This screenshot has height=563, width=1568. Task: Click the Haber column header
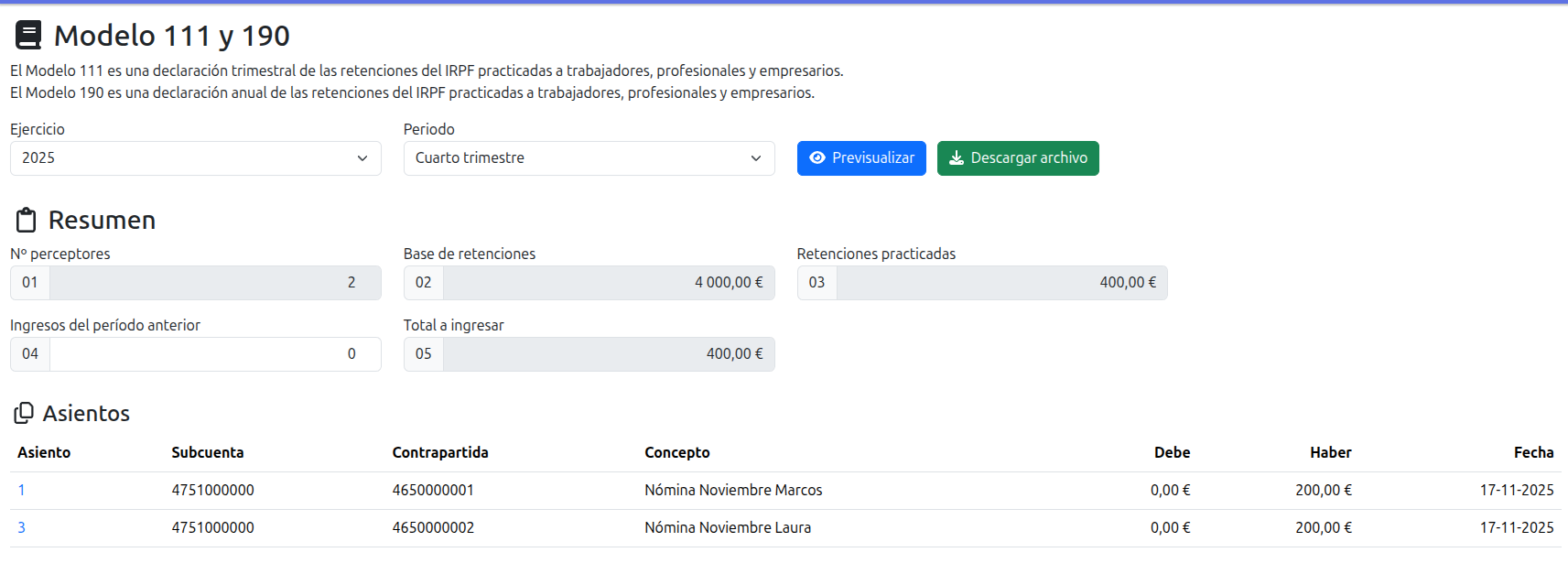tap(1330, 453)
